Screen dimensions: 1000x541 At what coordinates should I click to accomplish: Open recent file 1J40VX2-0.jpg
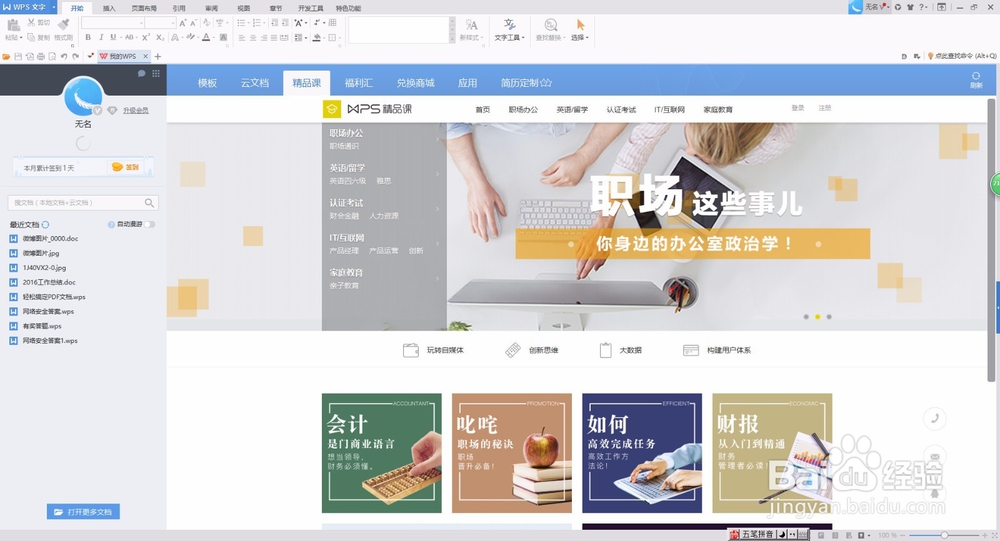tap(45, 268)
